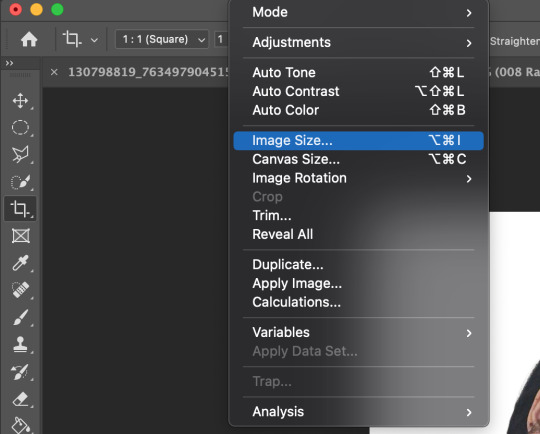Select the Paint Bucket tool
This screenshot has height=434, width=540.
tap(20, 425)
